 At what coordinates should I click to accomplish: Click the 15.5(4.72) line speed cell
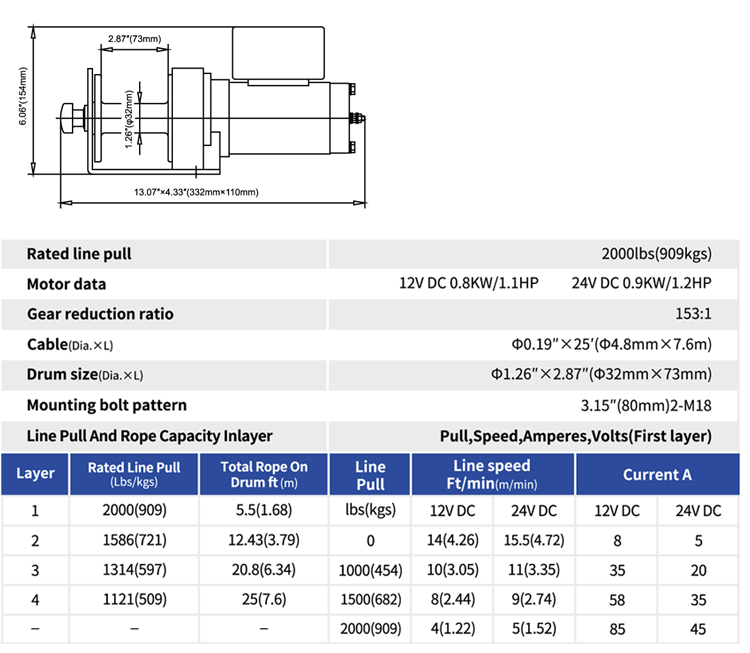pyautogui.click(x=534, y=541)
